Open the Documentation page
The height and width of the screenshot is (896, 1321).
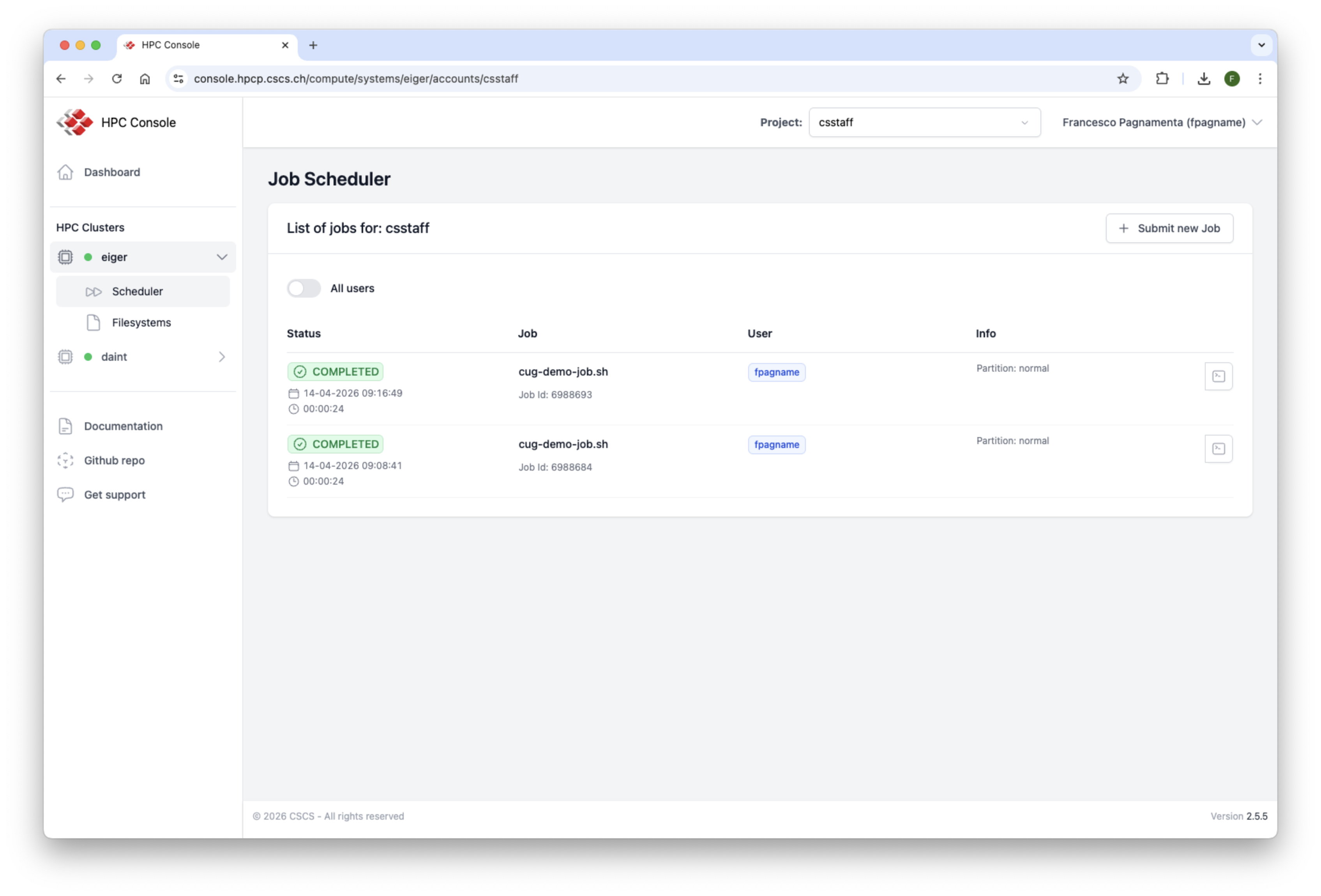[x=123, y=425]
